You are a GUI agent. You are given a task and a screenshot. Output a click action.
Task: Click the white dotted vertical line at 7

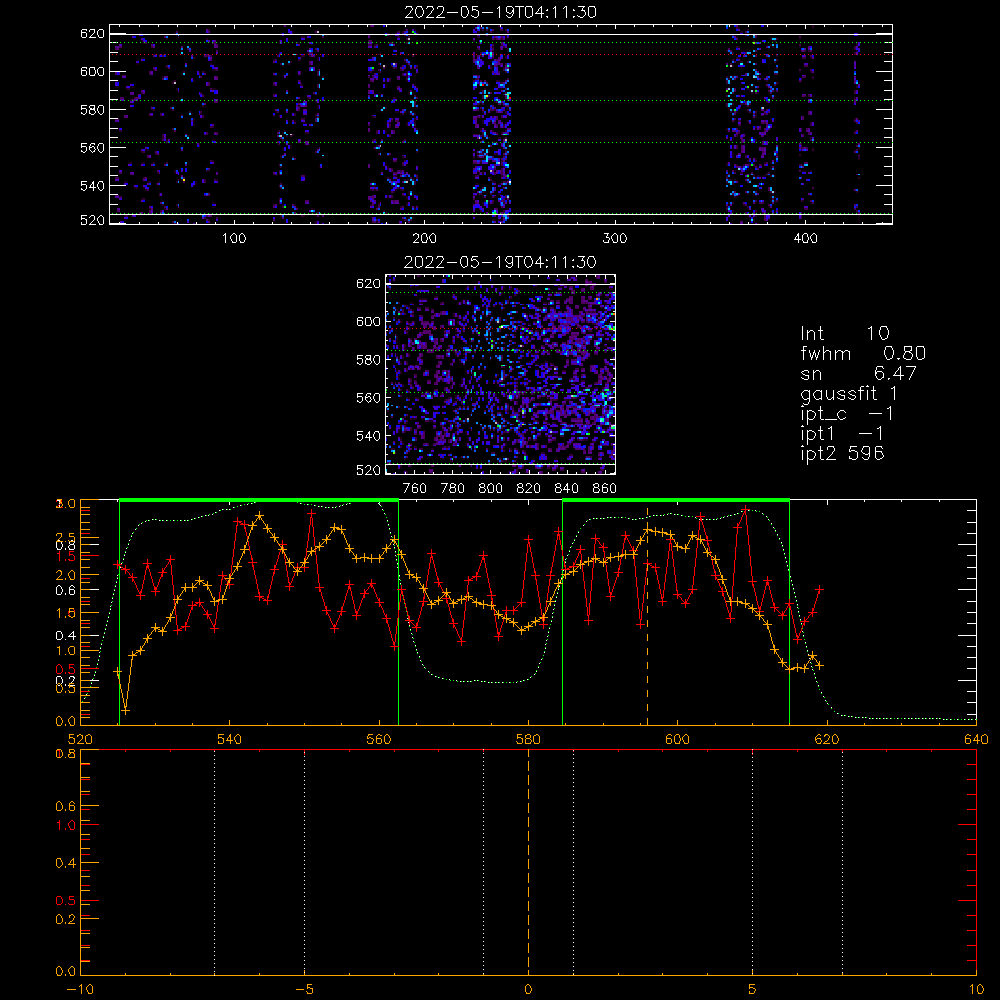(x=842, y=861)
